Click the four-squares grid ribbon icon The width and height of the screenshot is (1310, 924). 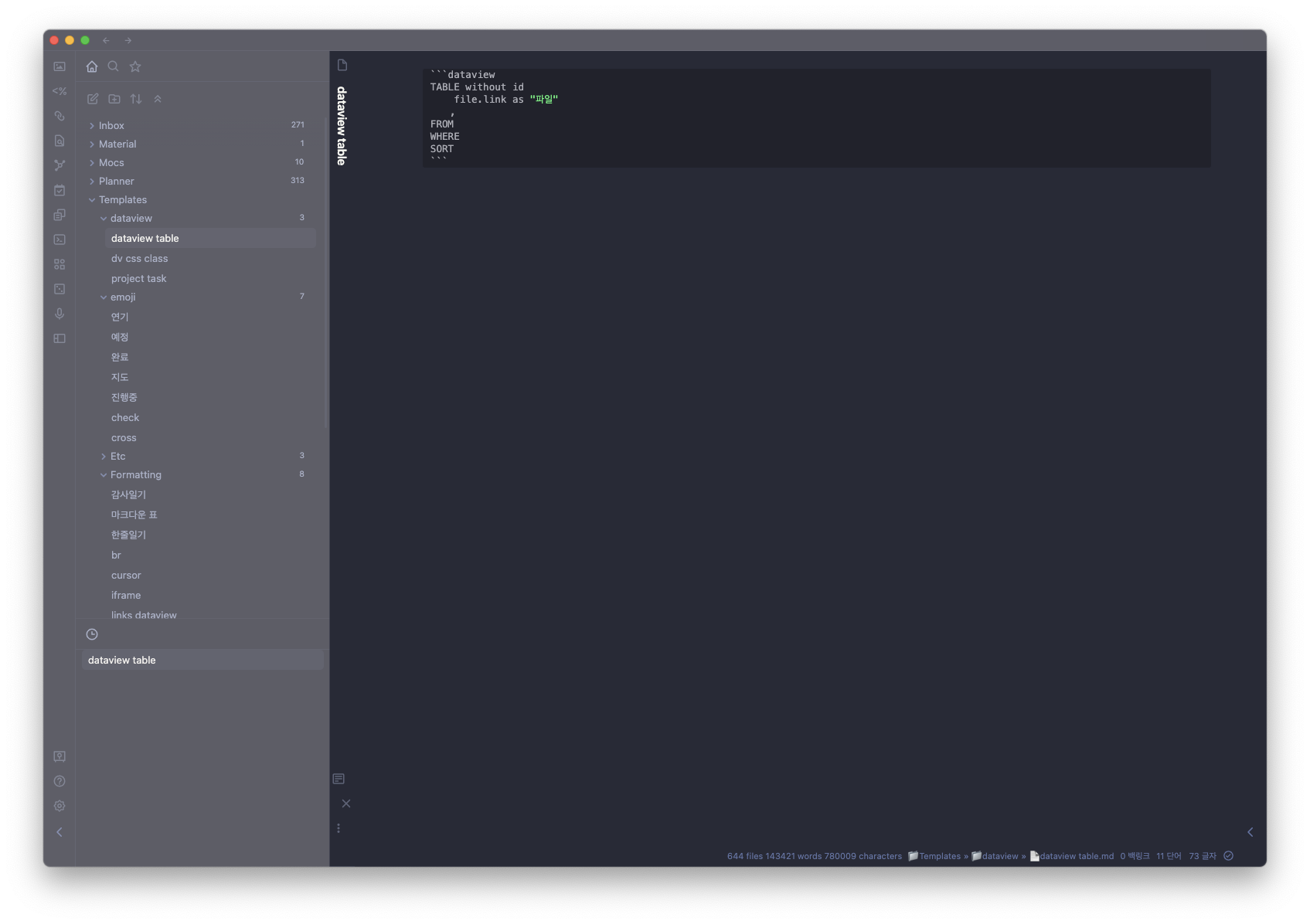[60, 264]
